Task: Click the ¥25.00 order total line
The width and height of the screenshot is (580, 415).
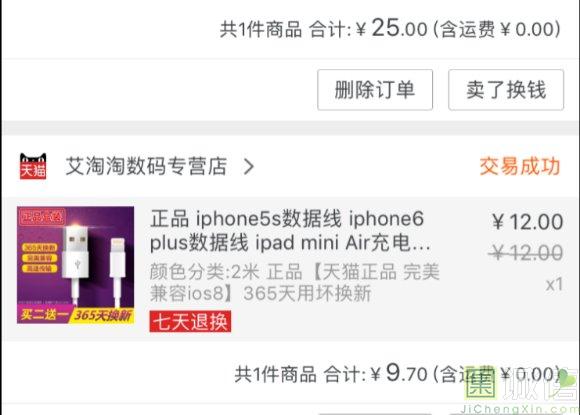Action: coord(390,28)
